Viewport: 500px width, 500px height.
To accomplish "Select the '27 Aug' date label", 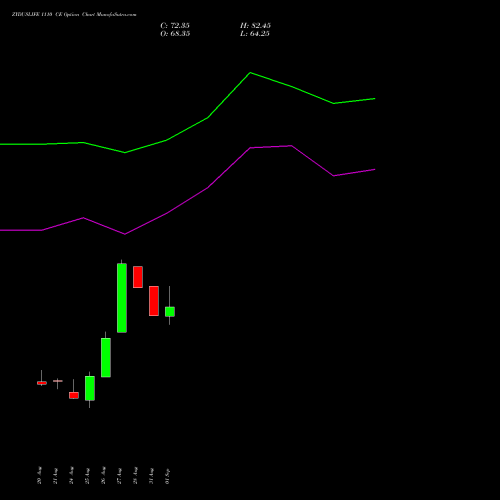I will point(119,476).
